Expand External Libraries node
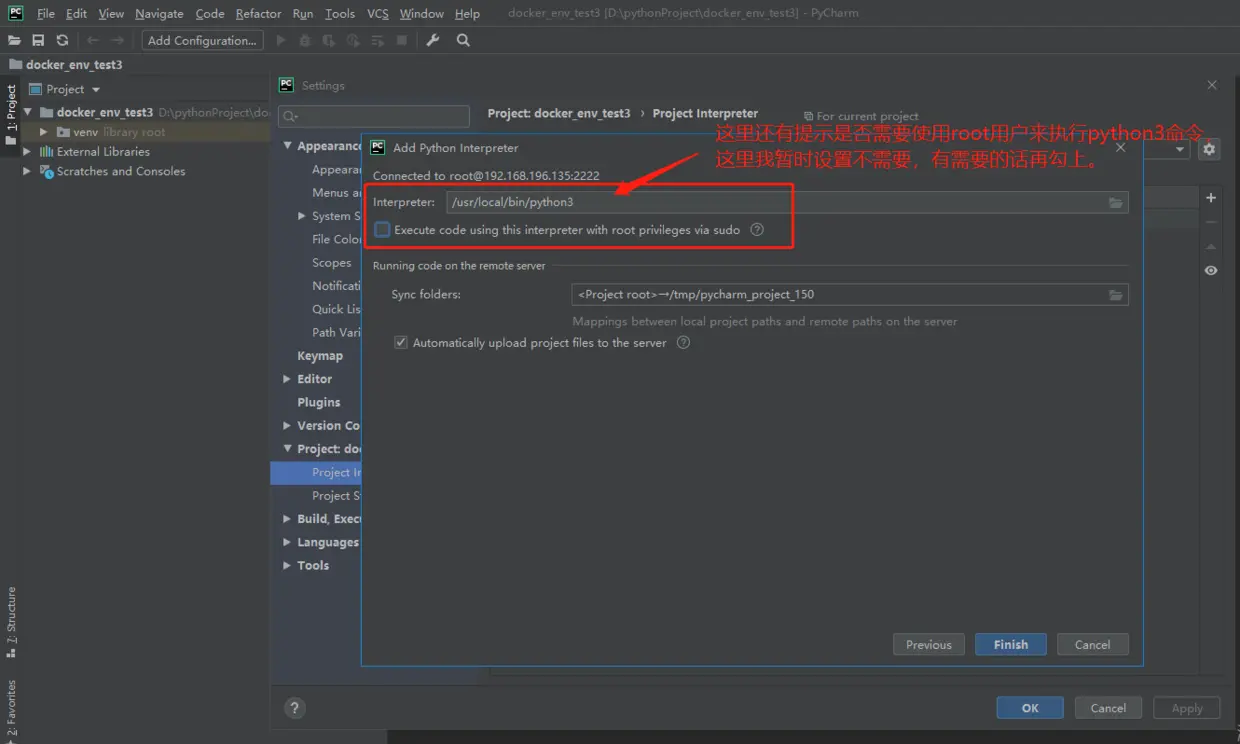This screenshot has width=1240, height=744. (27, 152)
